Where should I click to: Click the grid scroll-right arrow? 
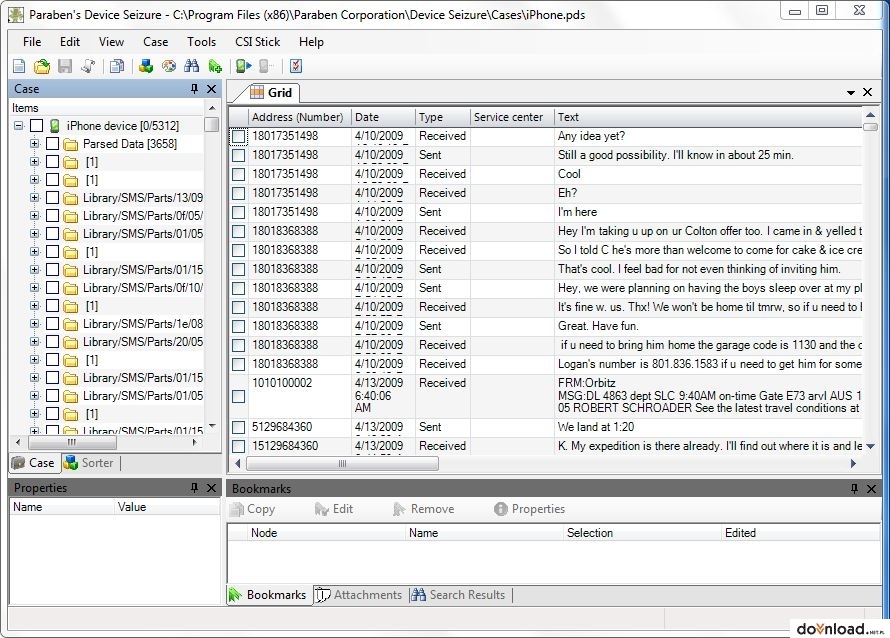[x=853, y=464]
